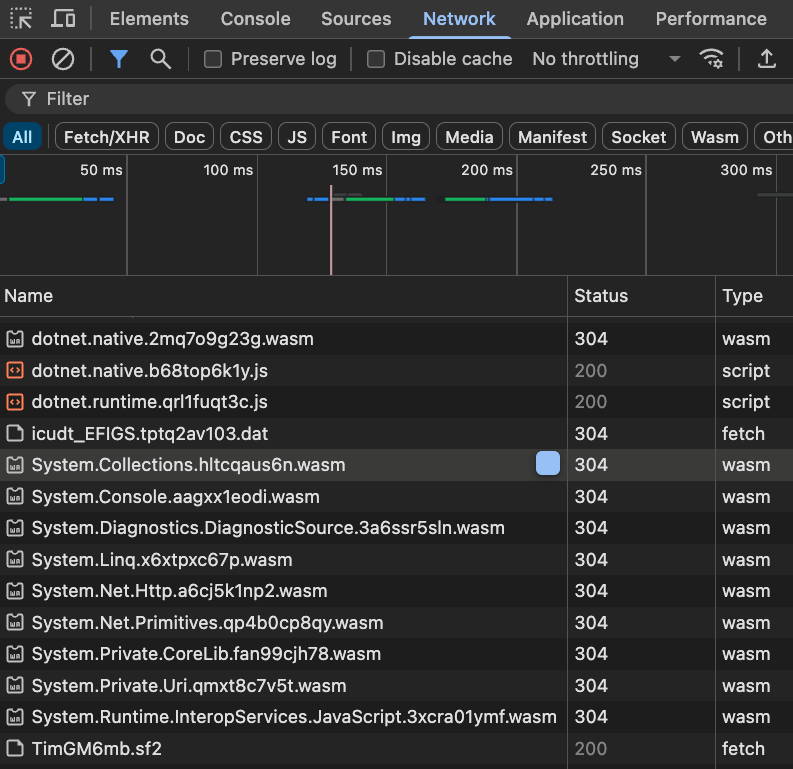
Task: Stop recording network log
Action: coord(21,59)
